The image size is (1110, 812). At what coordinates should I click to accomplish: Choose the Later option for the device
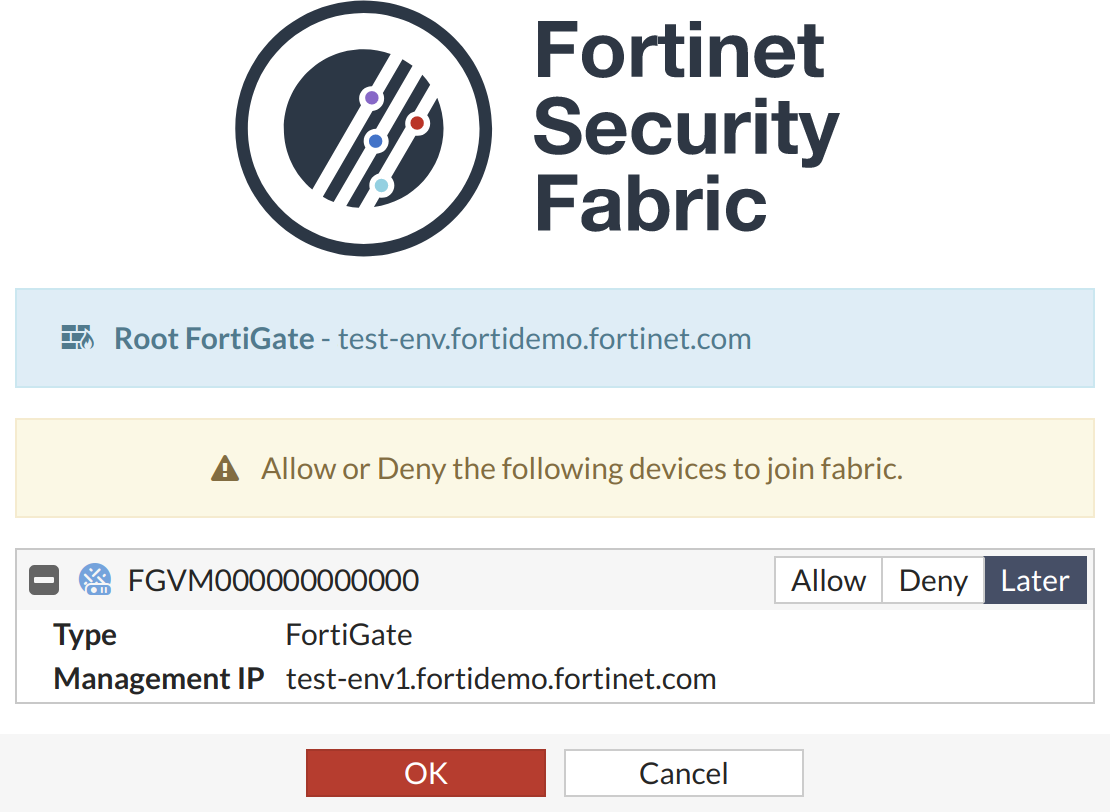[x=1035, y=581]
